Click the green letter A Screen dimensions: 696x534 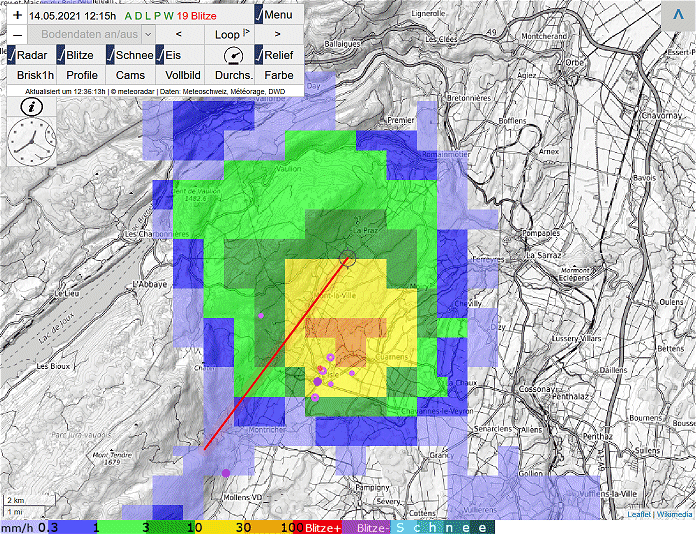(128, 16)
